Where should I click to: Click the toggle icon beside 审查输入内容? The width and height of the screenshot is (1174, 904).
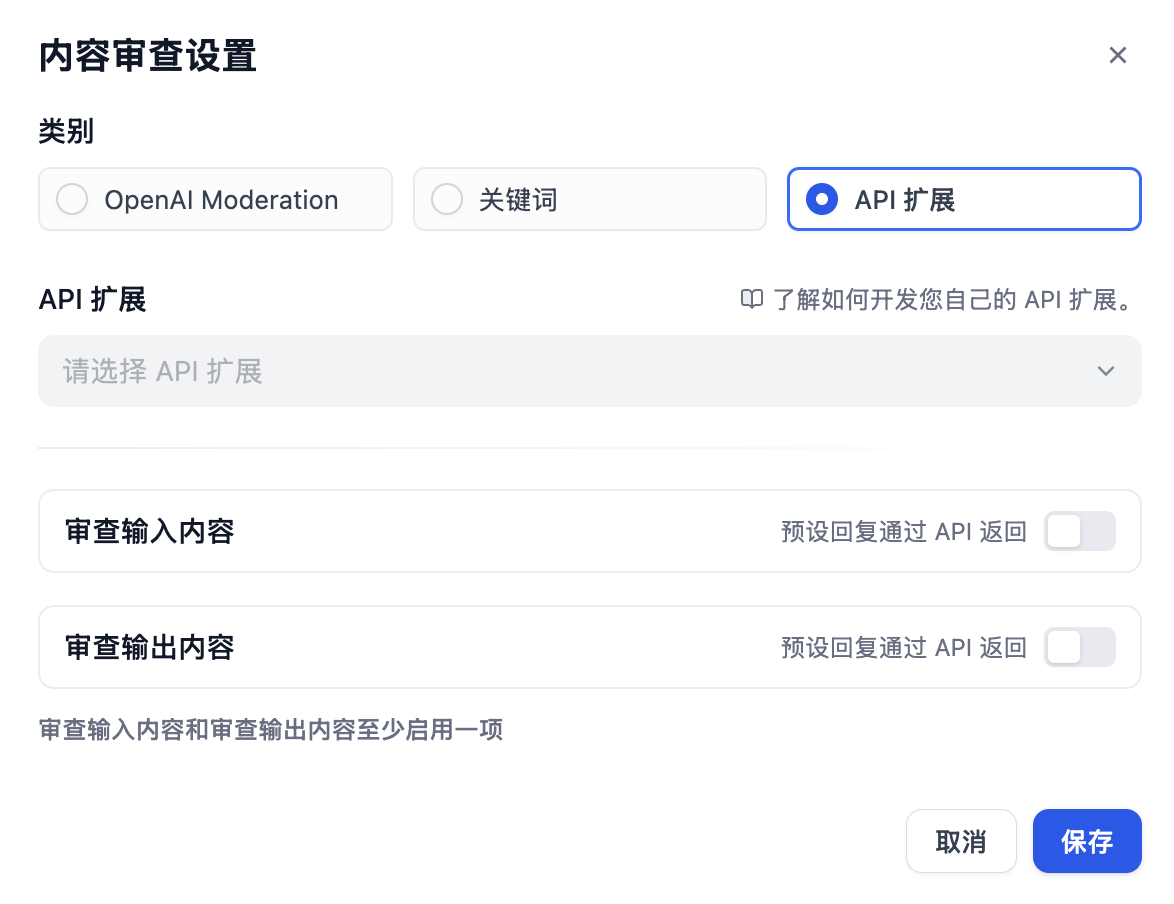click(x=1080, y=531)
